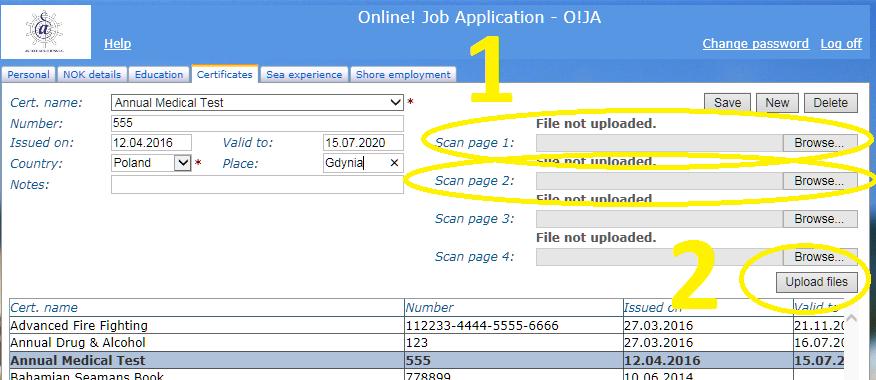The width and height of the screenshot is (876, 380).
Task: Create a New certificate entry
Action: click(777, 103)
